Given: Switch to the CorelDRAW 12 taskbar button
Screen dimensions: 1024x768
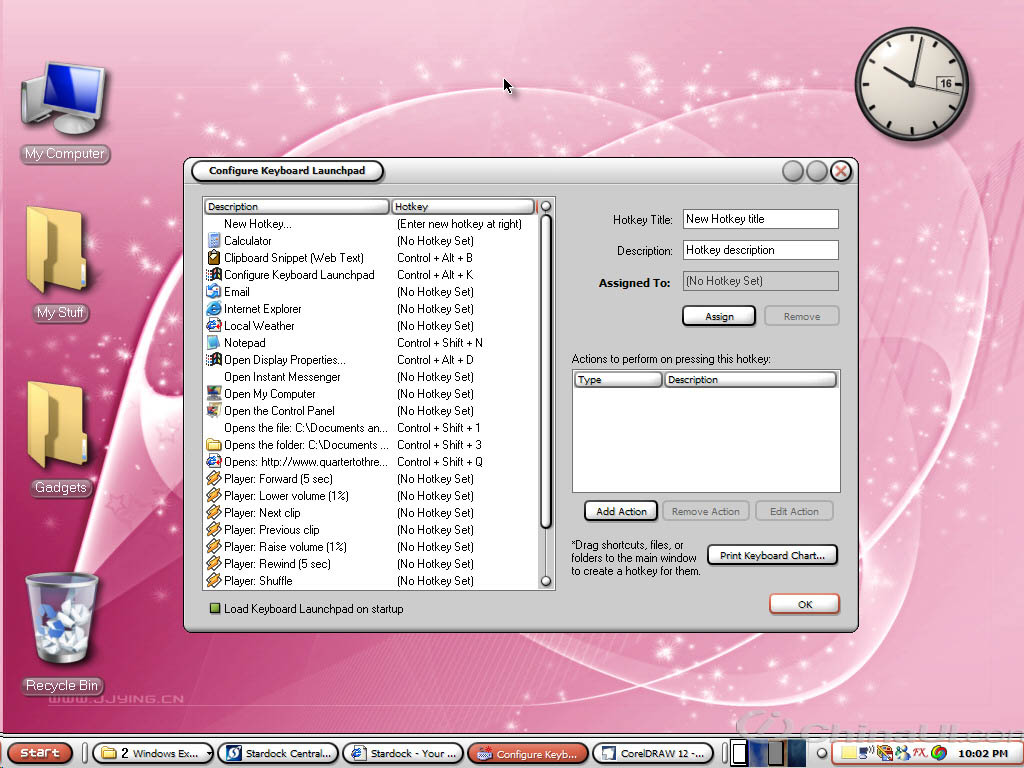Looking at the screenshot, I should click(x=652, y=753).
